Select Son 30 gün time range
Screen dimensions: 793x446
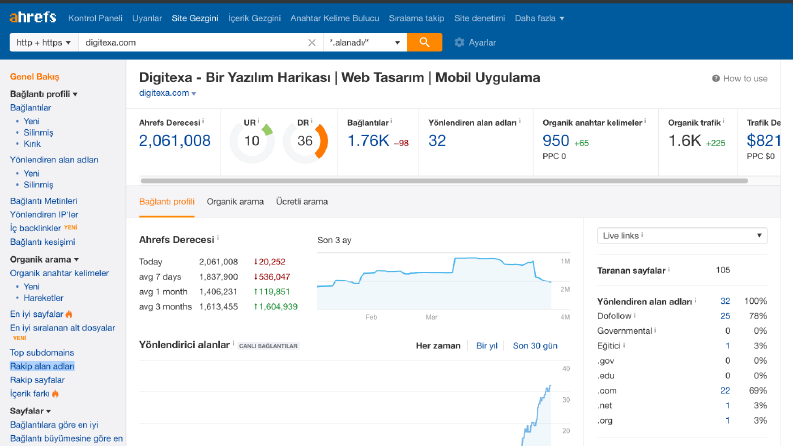(x=535, y=346)
